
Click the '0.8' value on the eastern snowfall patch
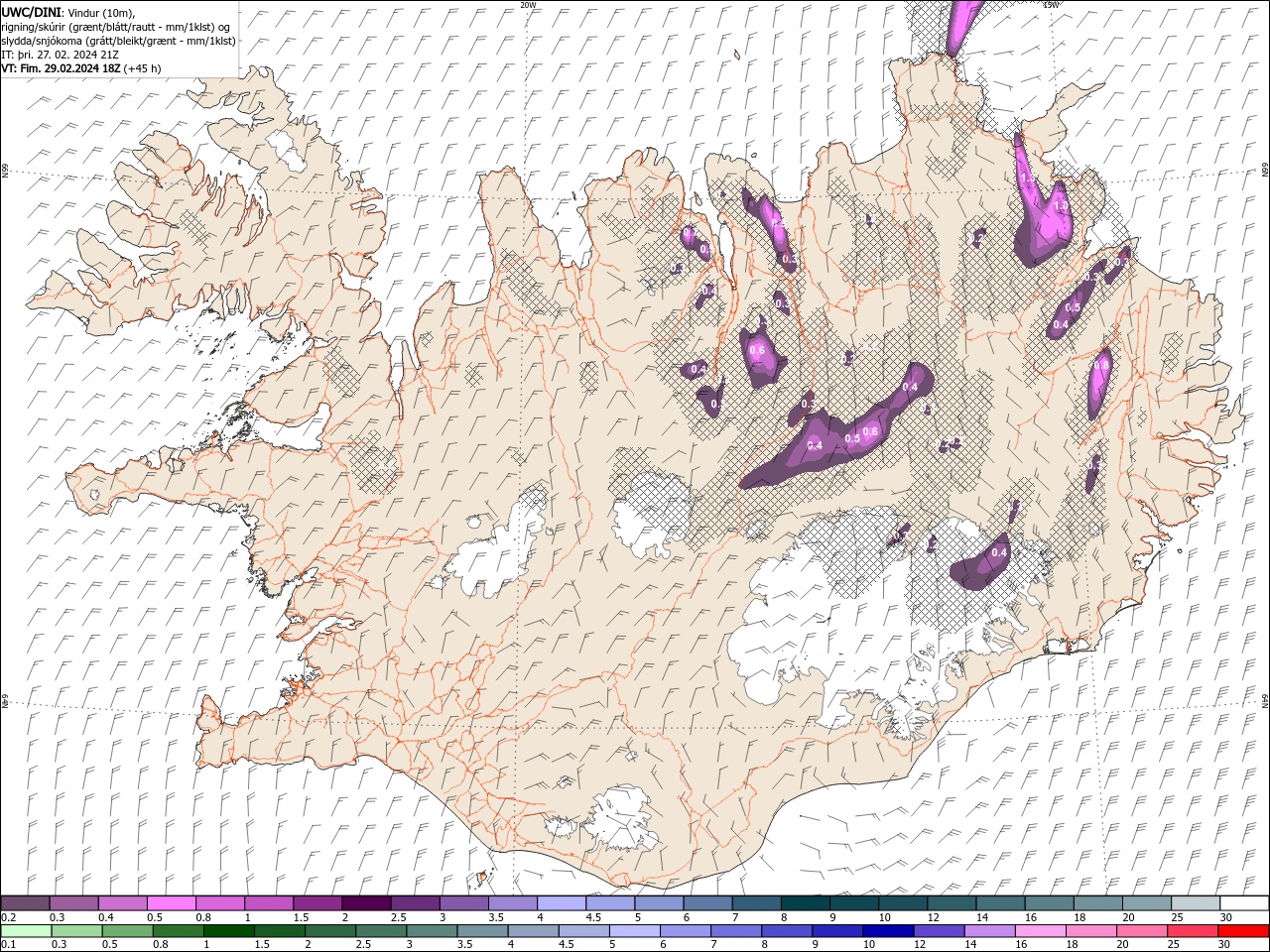click(x=1100, y=365)
